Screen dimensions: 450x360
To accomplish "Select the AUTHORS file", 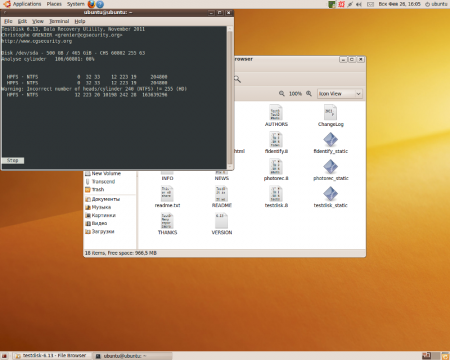I will pos(276,116).
